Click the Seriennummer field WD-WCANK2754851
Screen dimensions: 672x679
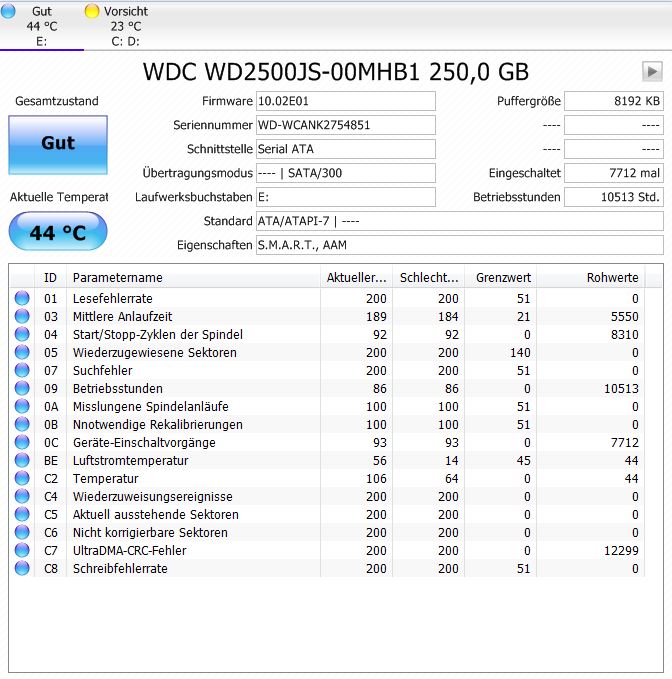346,125
